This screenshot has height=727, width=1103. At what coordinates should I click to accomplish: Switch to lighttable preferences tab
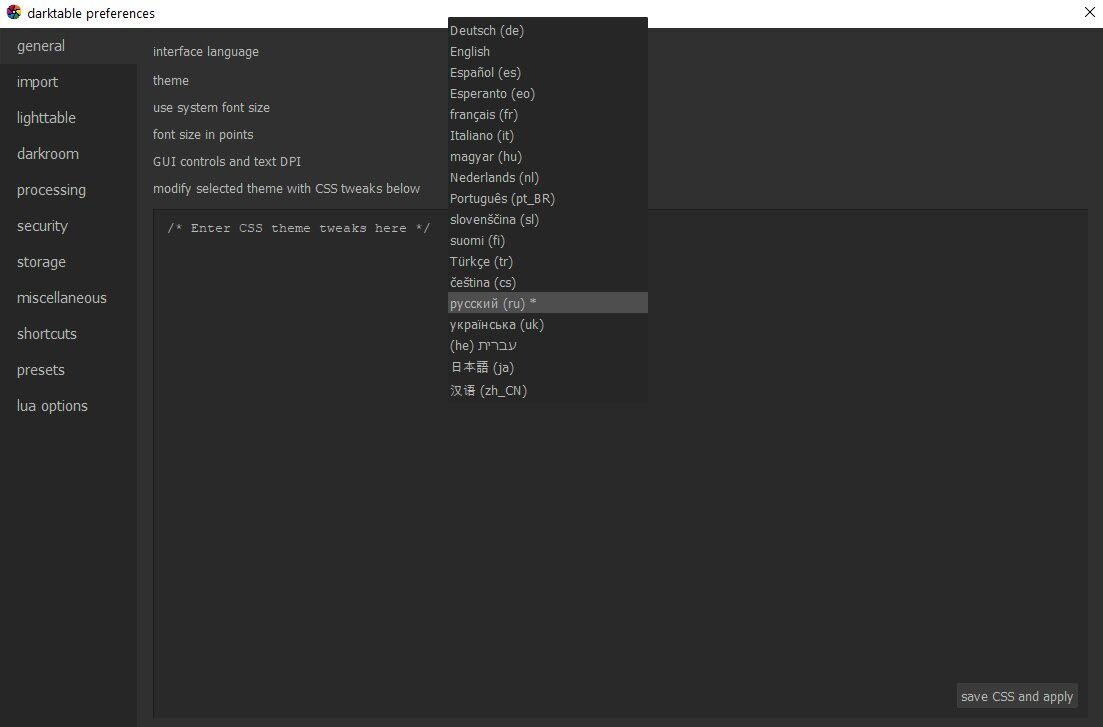point(68,118)
